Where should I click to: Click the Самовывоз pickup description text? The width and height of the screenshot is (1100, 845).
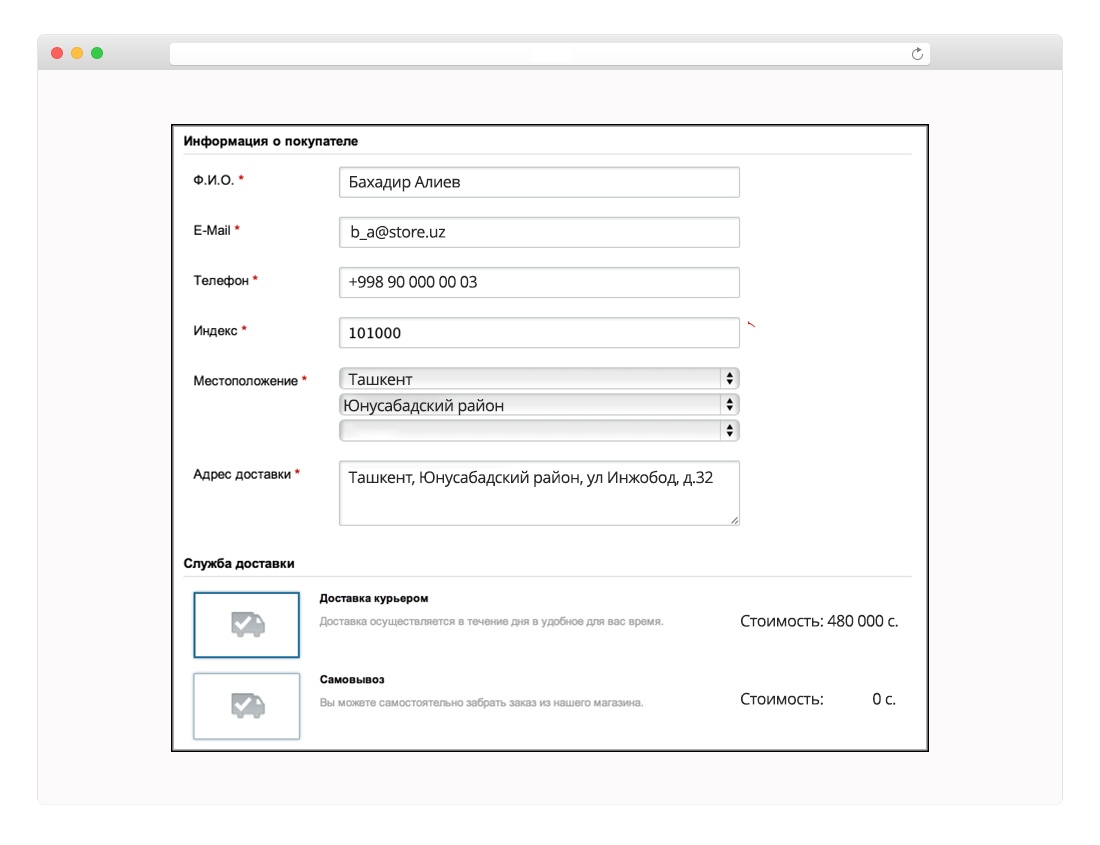[481, 702]
